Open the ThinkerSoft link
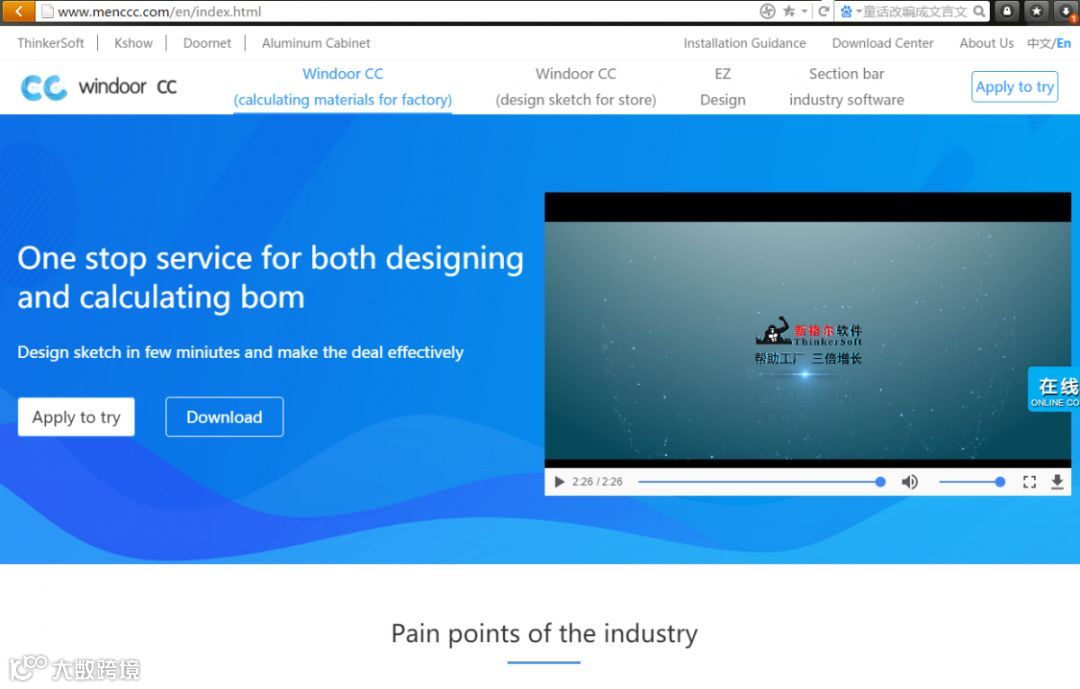This screenshot has height=689, width=1080. (x=50, y=43)
